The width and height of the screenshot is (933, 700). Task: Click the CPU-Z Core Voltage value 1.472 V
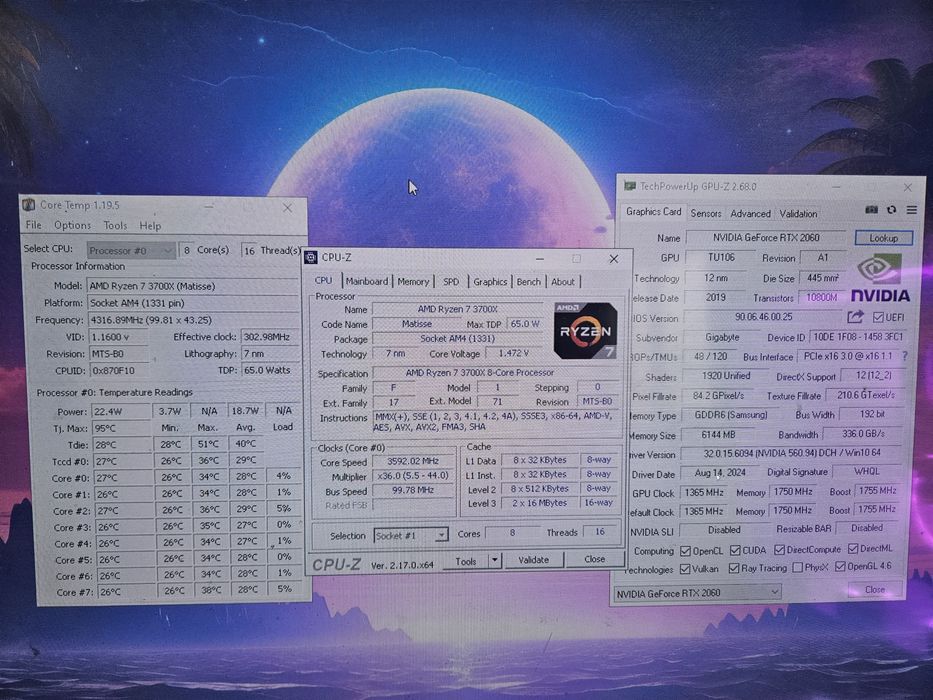pos(514,353)
